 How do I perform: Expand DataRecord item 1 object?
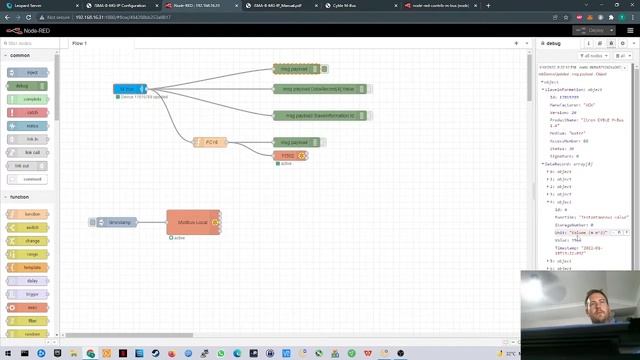tap(548, 179)
